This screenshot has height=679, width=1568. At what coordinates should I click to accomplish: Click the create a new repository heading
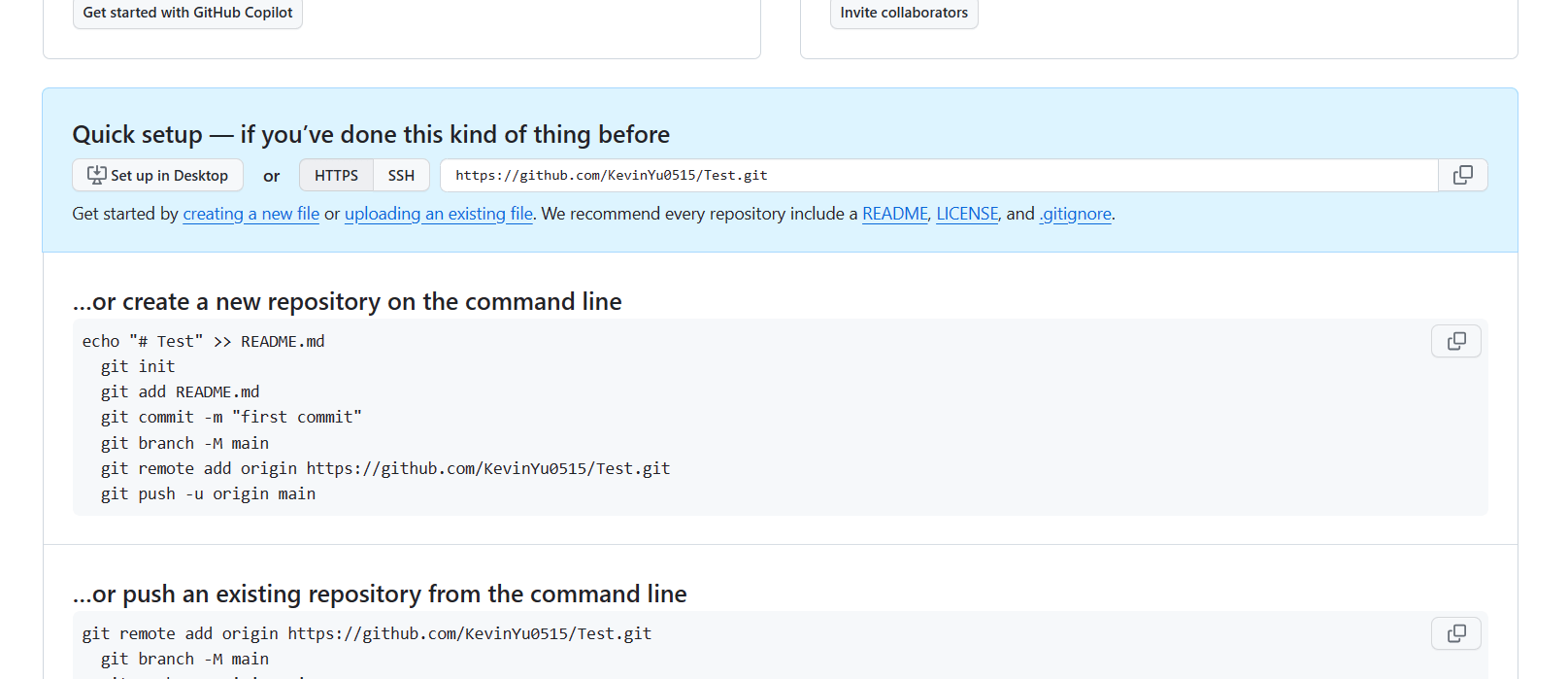coord(348,302)
